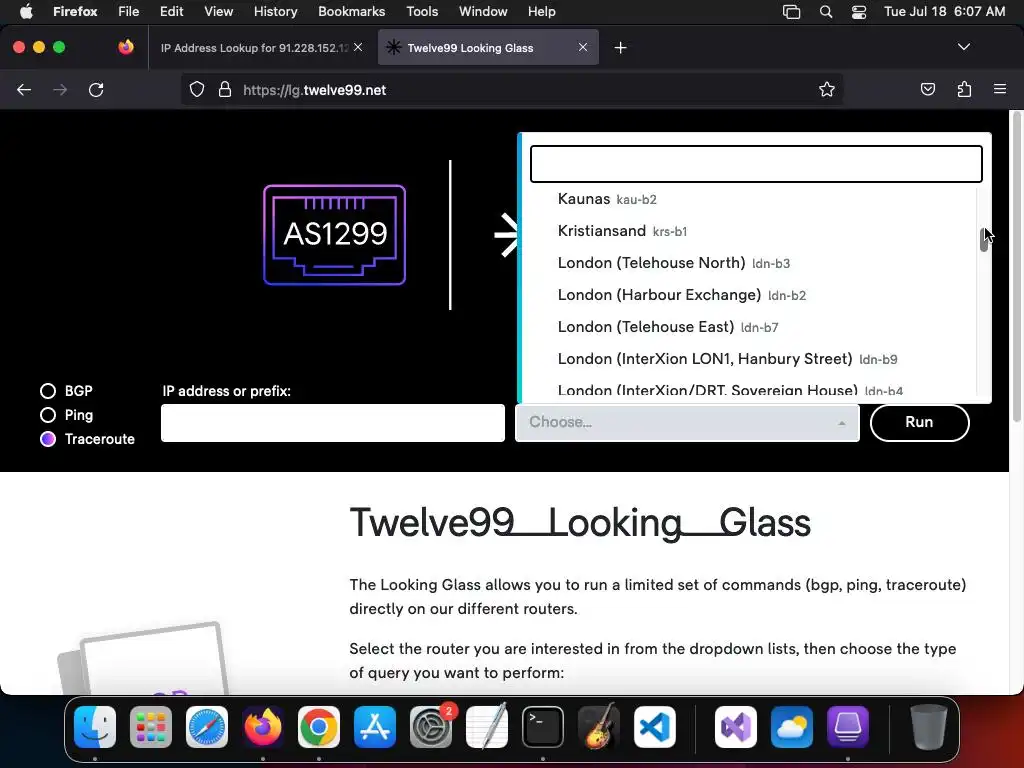Open the Trash in the Dock

pos(929,727)
